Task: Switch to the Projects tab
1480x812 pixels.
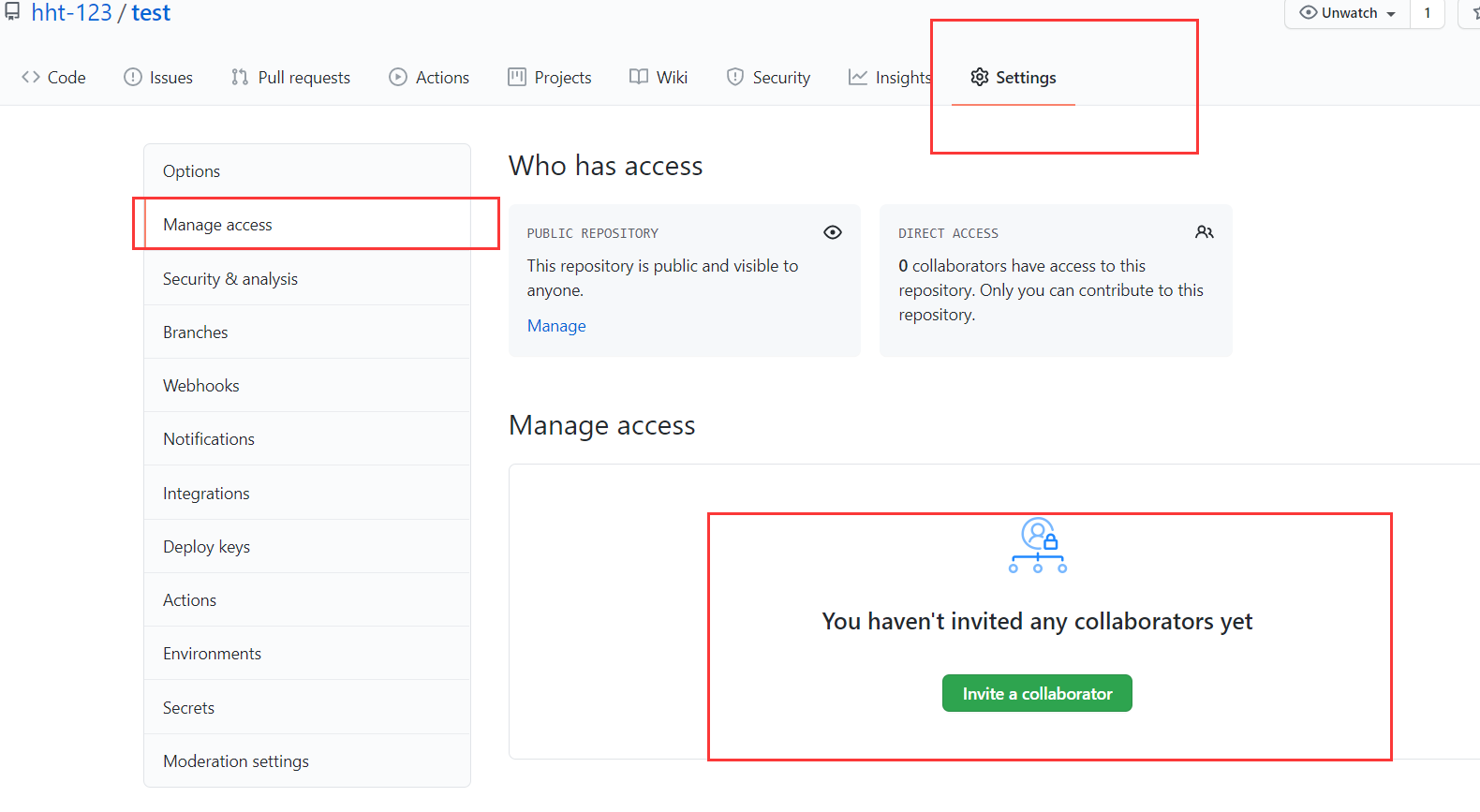Action: (550, 77)
